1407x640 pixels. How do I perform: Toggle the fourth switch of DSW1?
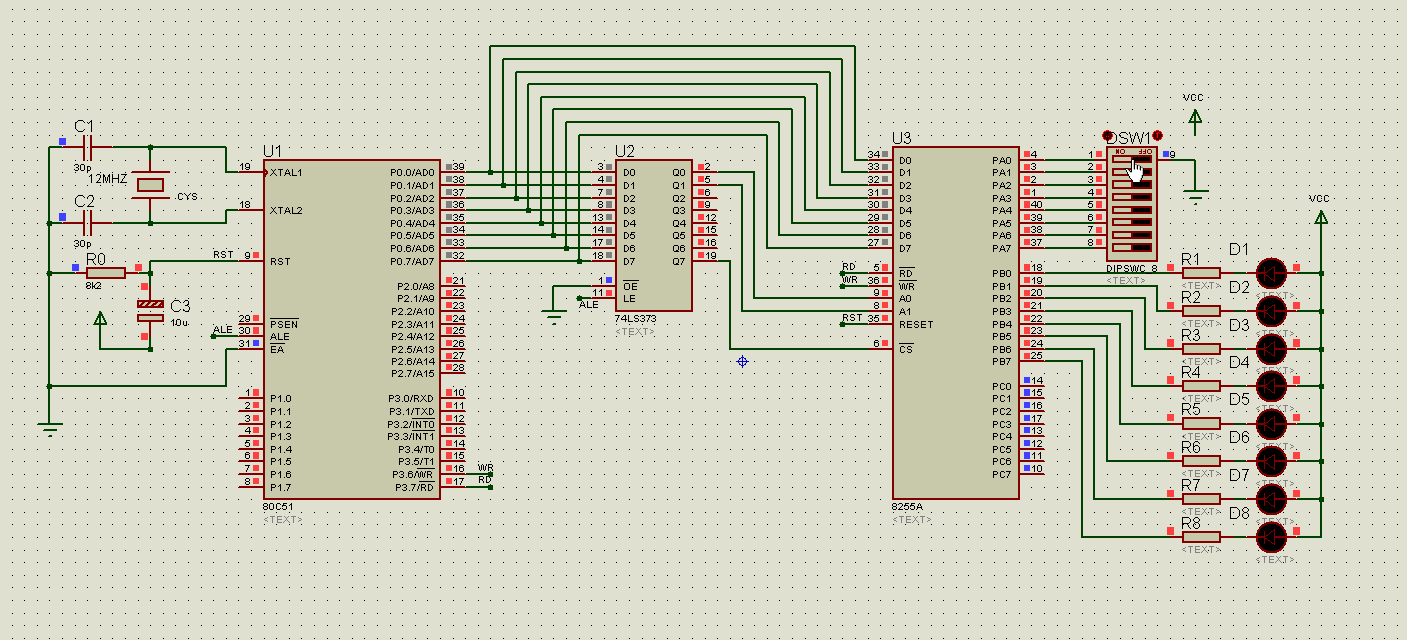[x=1132, y=196]
